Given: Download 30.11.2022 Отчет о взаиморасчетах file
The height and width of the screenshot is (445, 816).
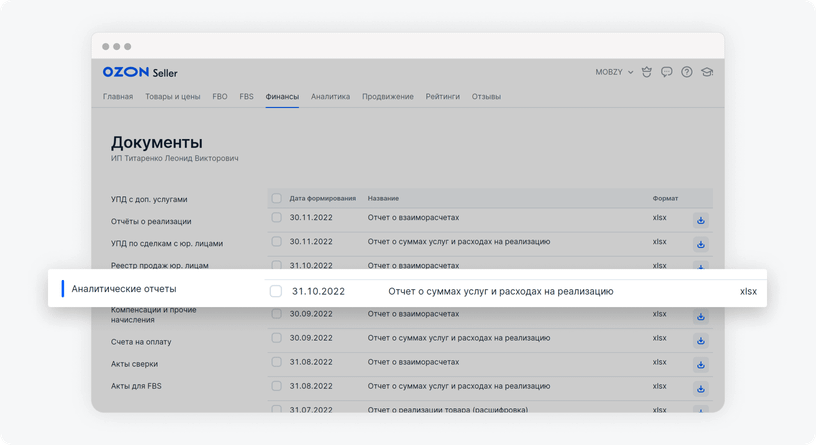Looking at the screenshot, I should 701,221.
